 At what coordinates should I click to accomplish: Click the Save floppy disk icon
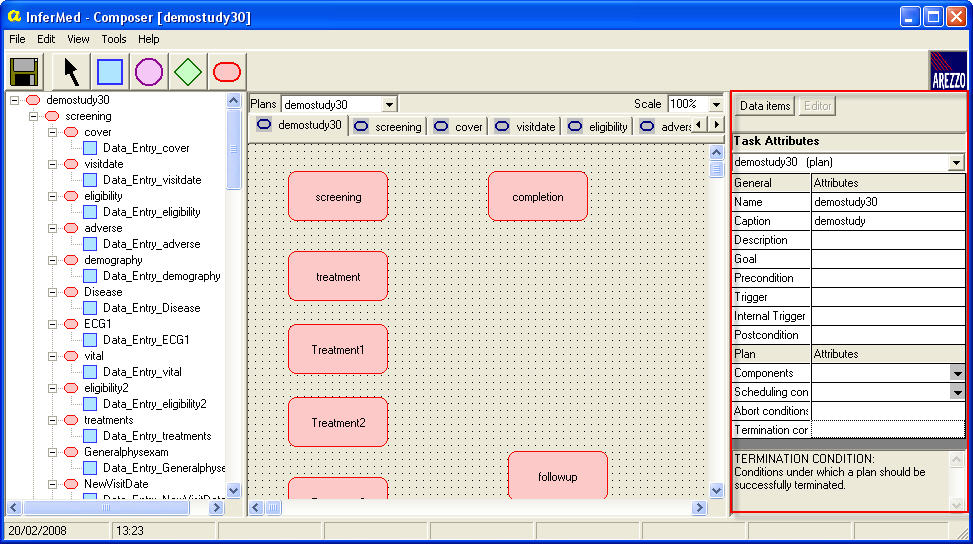click(25, 72)
